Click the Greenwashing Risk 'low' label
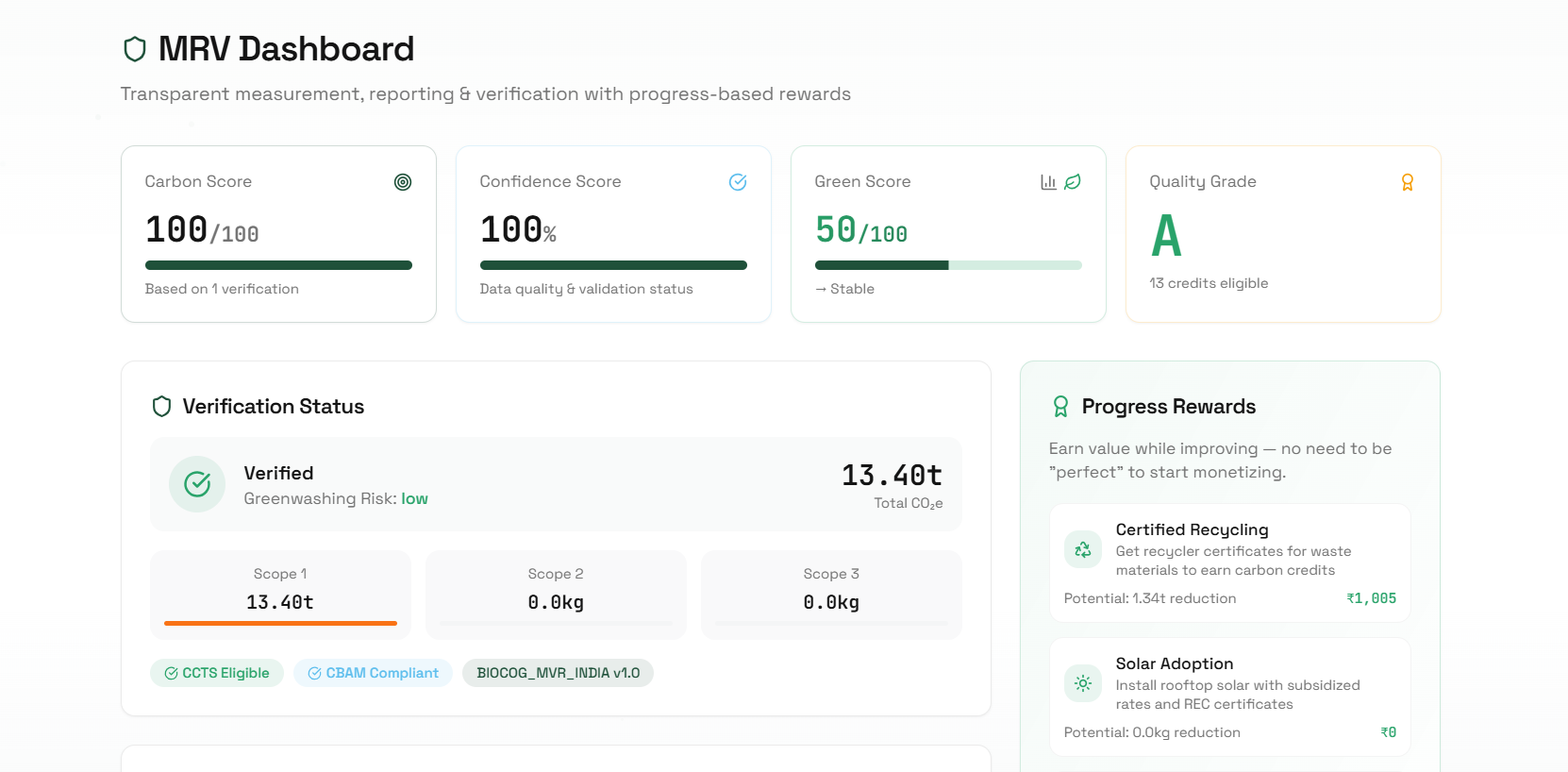 [414, 498]
